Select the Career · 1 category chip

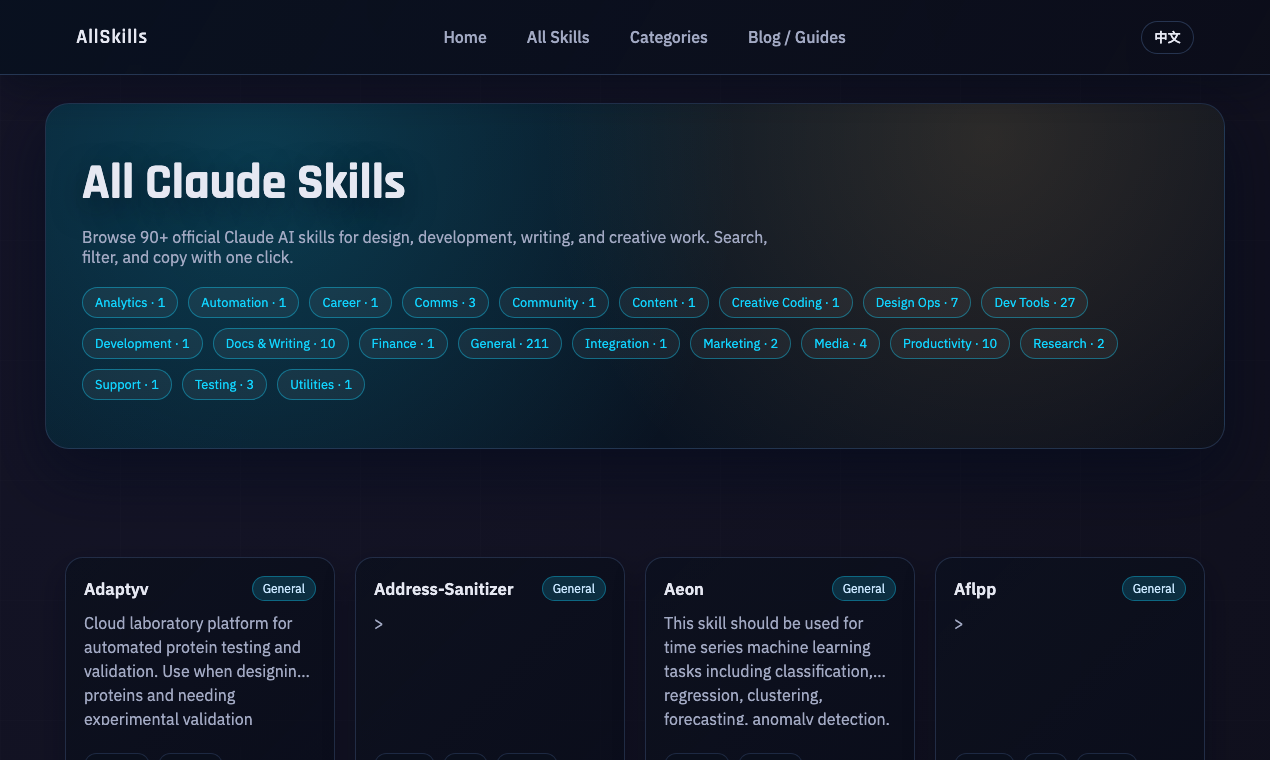point(350,303)
